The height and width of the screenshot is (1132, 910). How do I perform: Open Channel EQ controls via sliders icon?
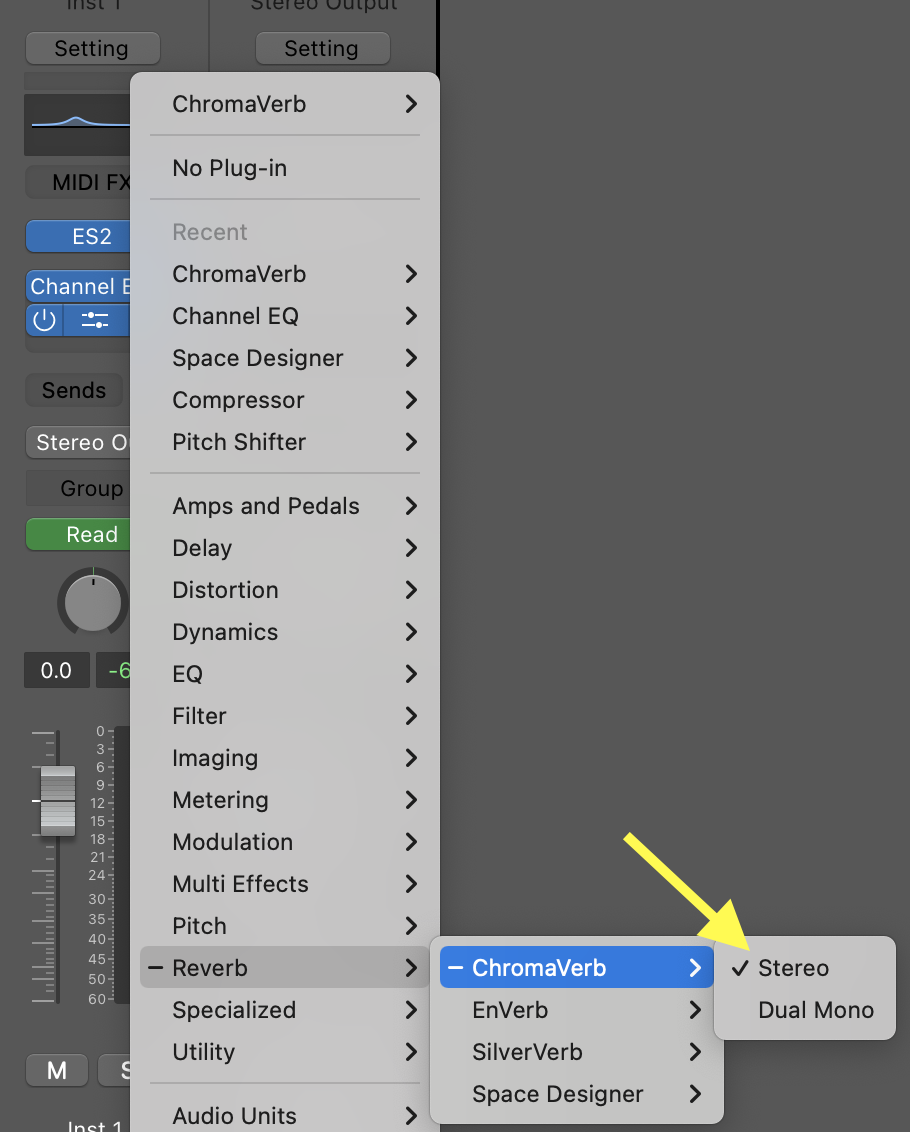coord(95,321)
